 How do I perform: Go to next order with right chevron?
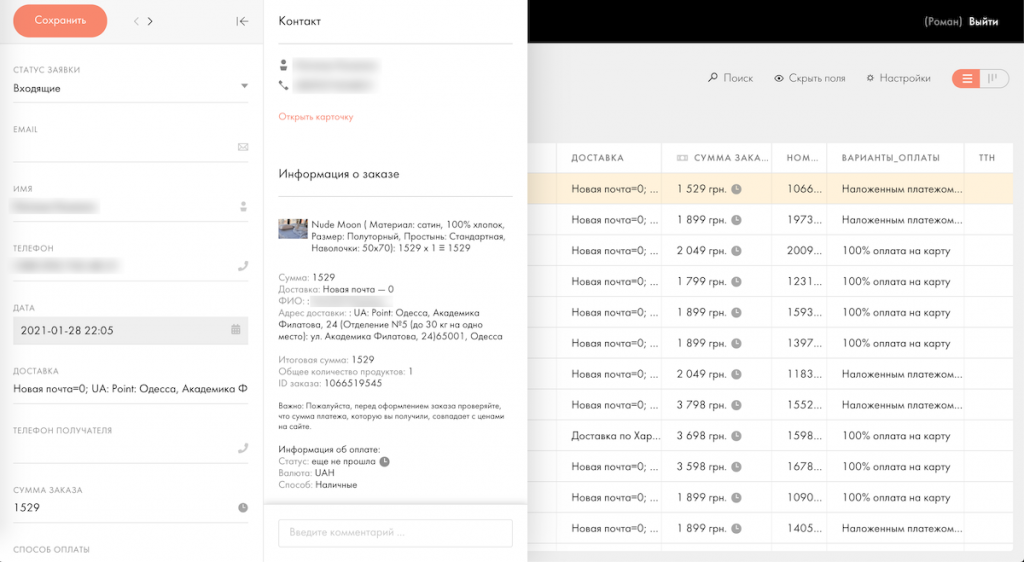coord(150,21)
